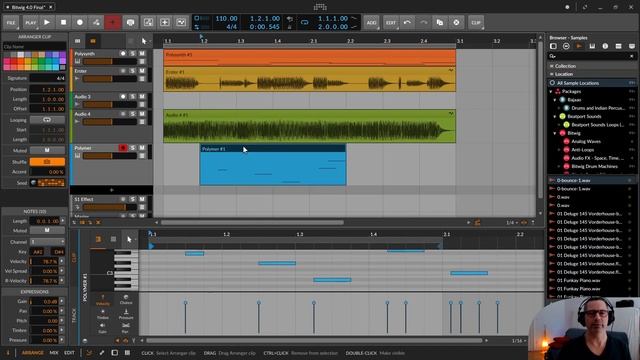640x360 pixels.
Task: Click the Gain expression stepper arrow
Action: tap(62, 302)
